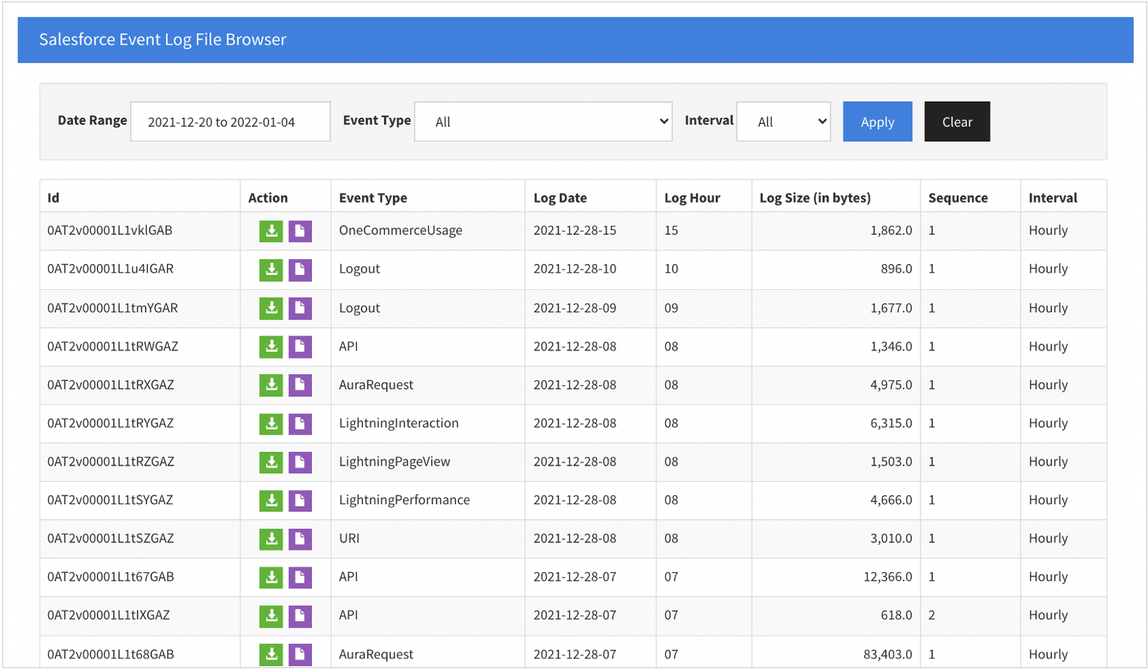Viewport: 1148px width, 671px height.
Task: View the OneCommerceUsage log file contents
Action: (300, 231)
